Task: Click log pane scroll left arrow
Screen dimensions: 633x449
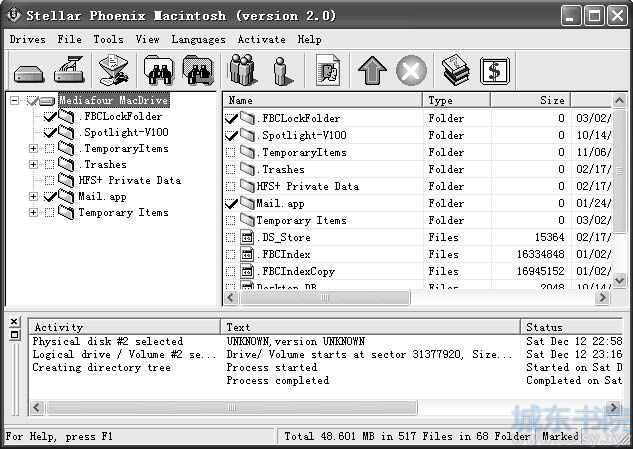Action: [37, 407]
